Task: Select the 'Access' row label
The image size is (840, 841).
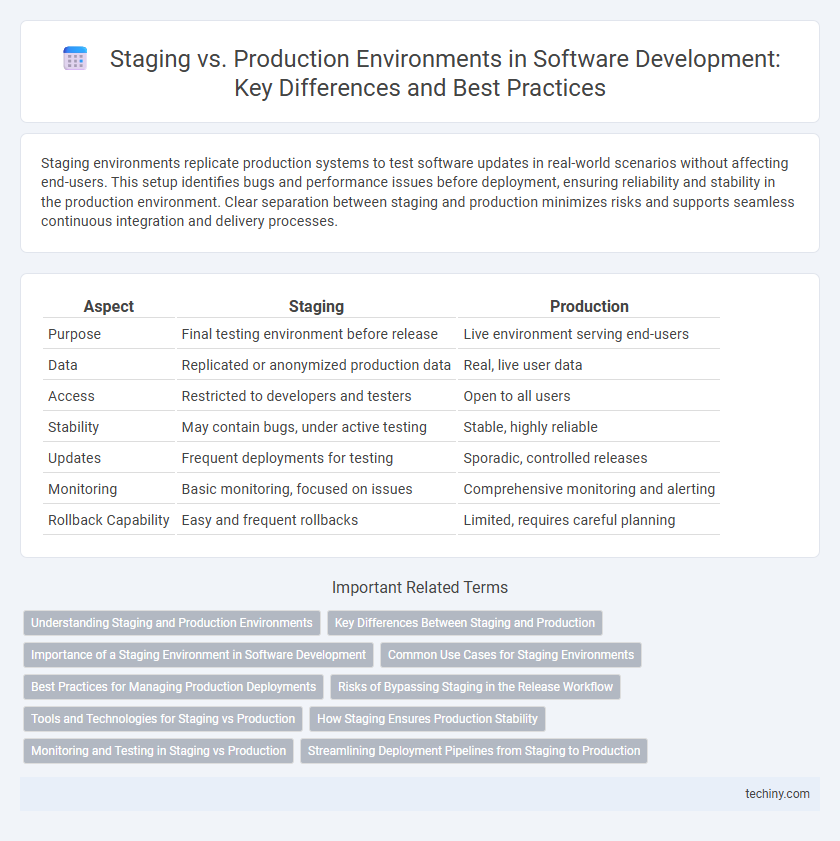Action: [x=71, y=396]
